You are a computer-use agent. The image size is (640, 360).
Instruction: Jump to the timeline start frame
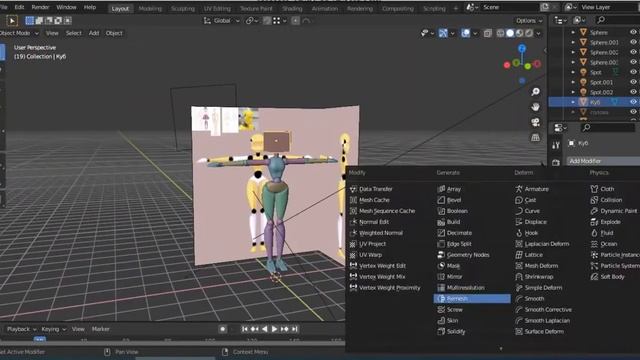[244, 329]
